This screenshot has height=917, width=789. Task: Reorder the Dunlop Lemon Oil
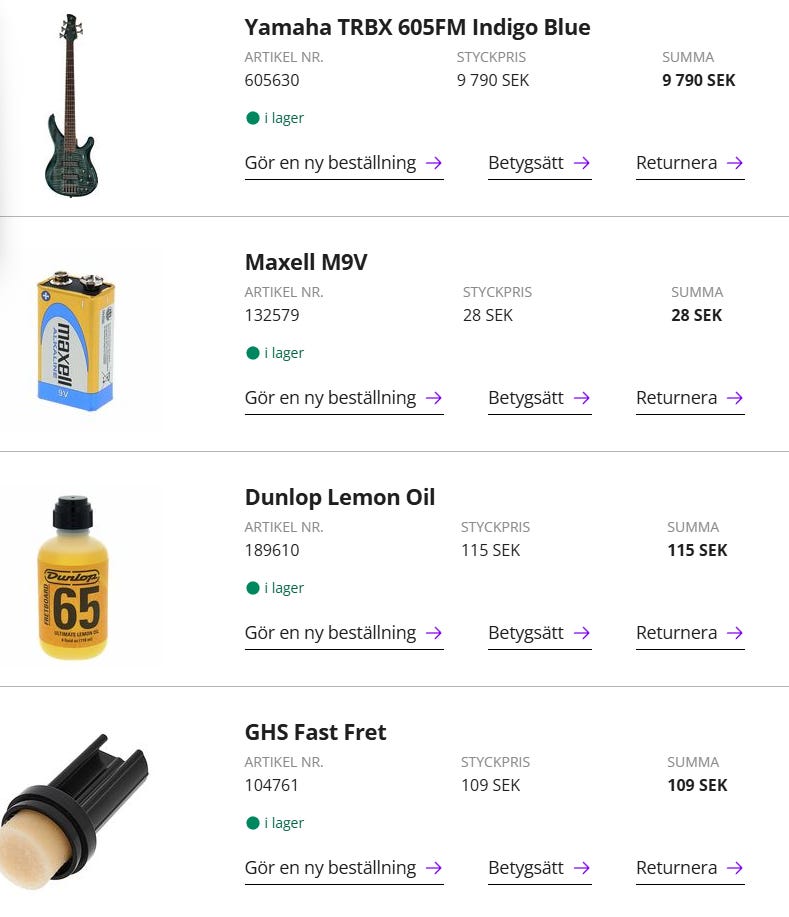(x=343, y=633)
